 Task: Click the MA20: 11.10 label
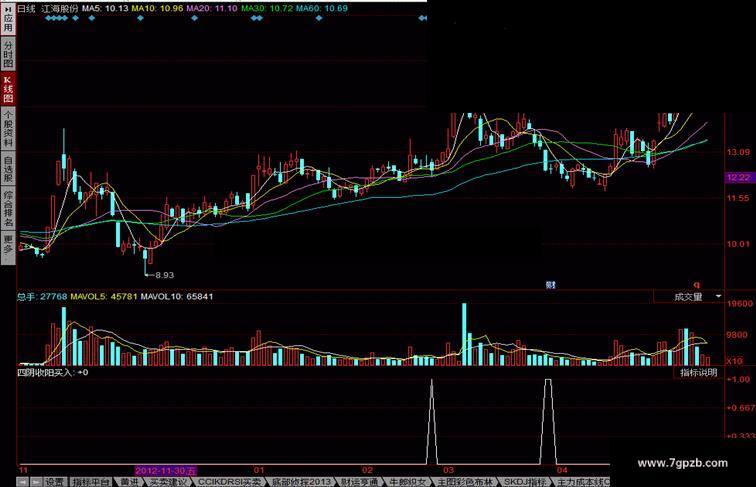[x=212, y=8]
